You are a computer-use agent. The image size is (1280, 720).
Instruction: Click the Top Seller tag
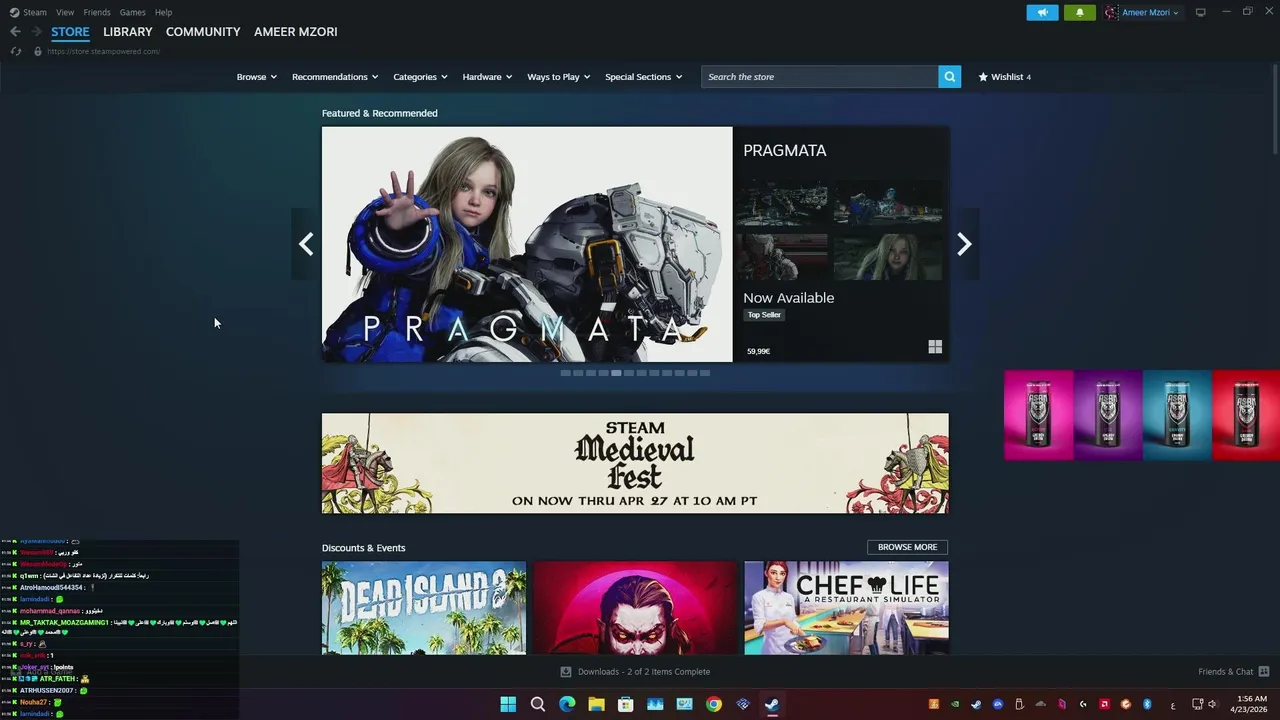[764, 315]
